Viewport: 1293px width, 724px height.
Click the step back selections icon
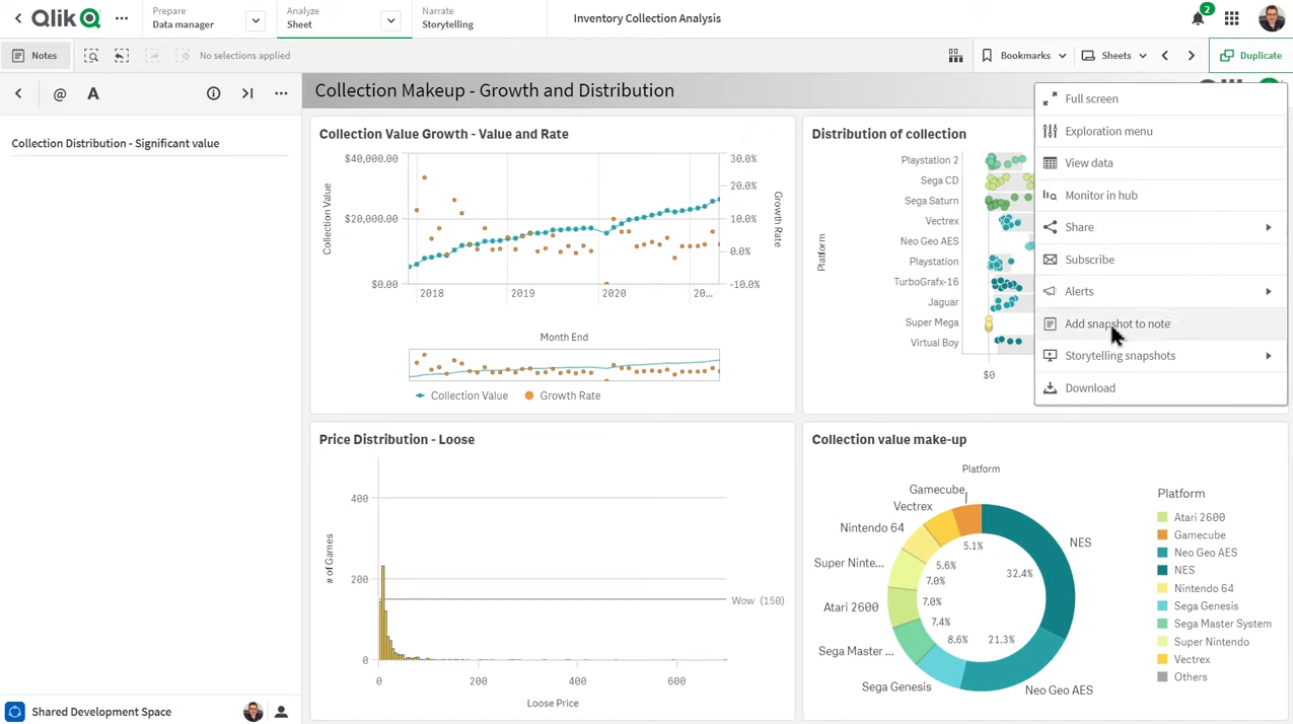click(121, 56)
